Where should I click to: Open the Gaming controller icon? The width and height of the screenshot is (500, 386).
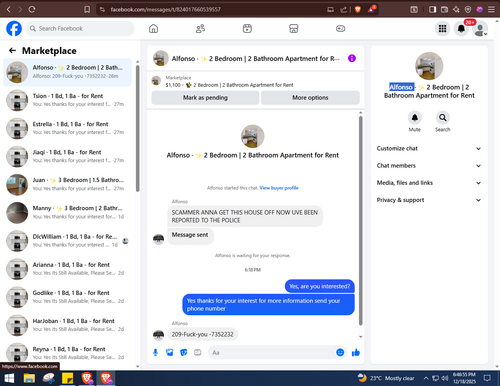(340, 29)
